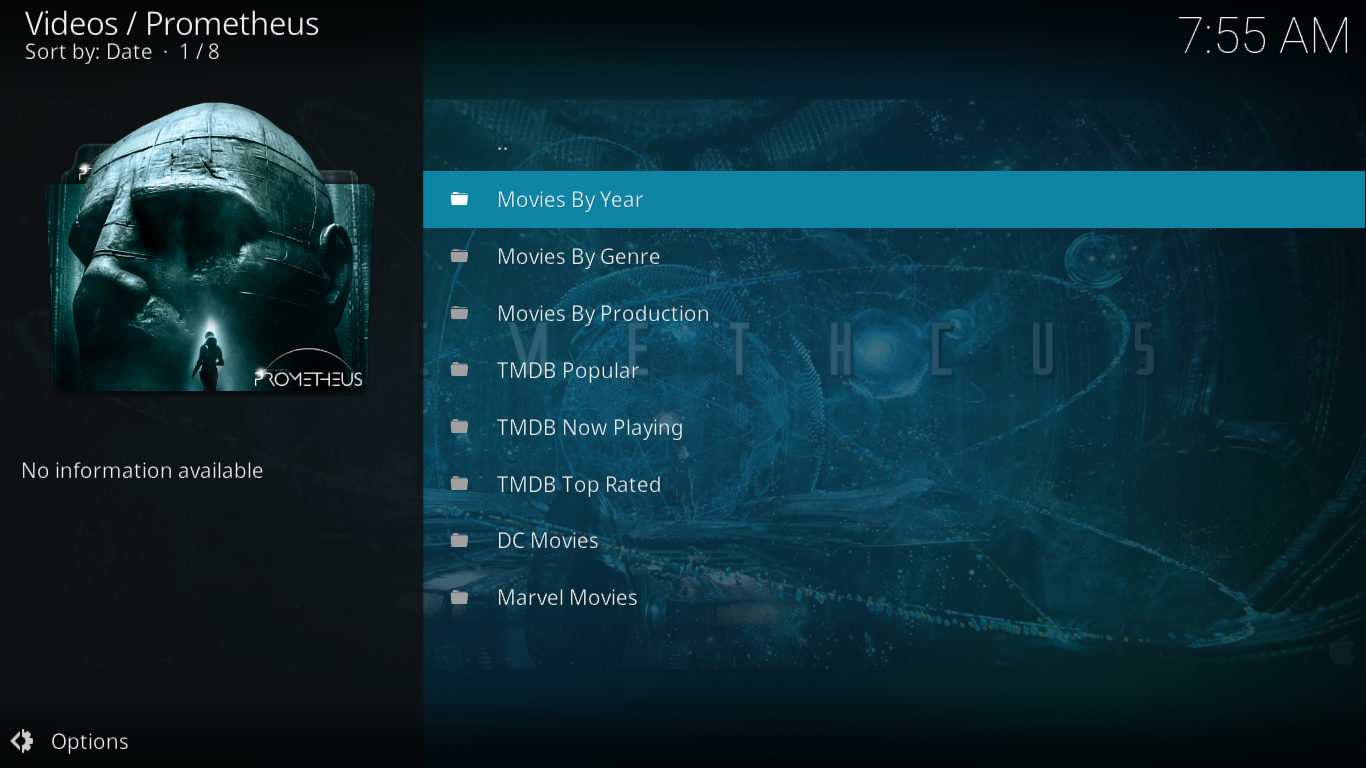Select TMDB Top Rated
The height and width of the screenshot is (768, 1366).
click(894, 484)
